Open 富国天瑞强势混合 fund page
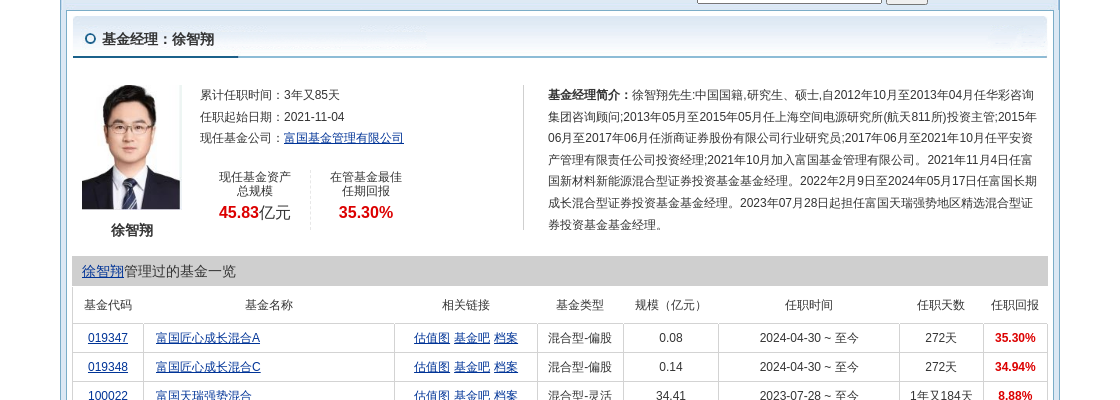Viewport: 1120px width, 400px height. 204,395
